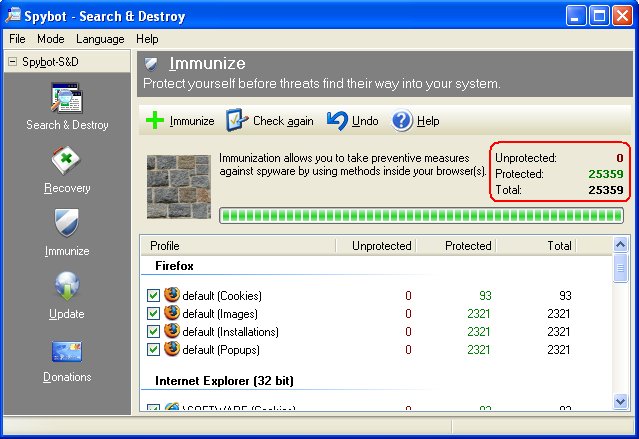Image resolution: width=639 pixels, height=439 pixels.
Task: Open the Donations credit card icon
Action: tap(67, 351)
